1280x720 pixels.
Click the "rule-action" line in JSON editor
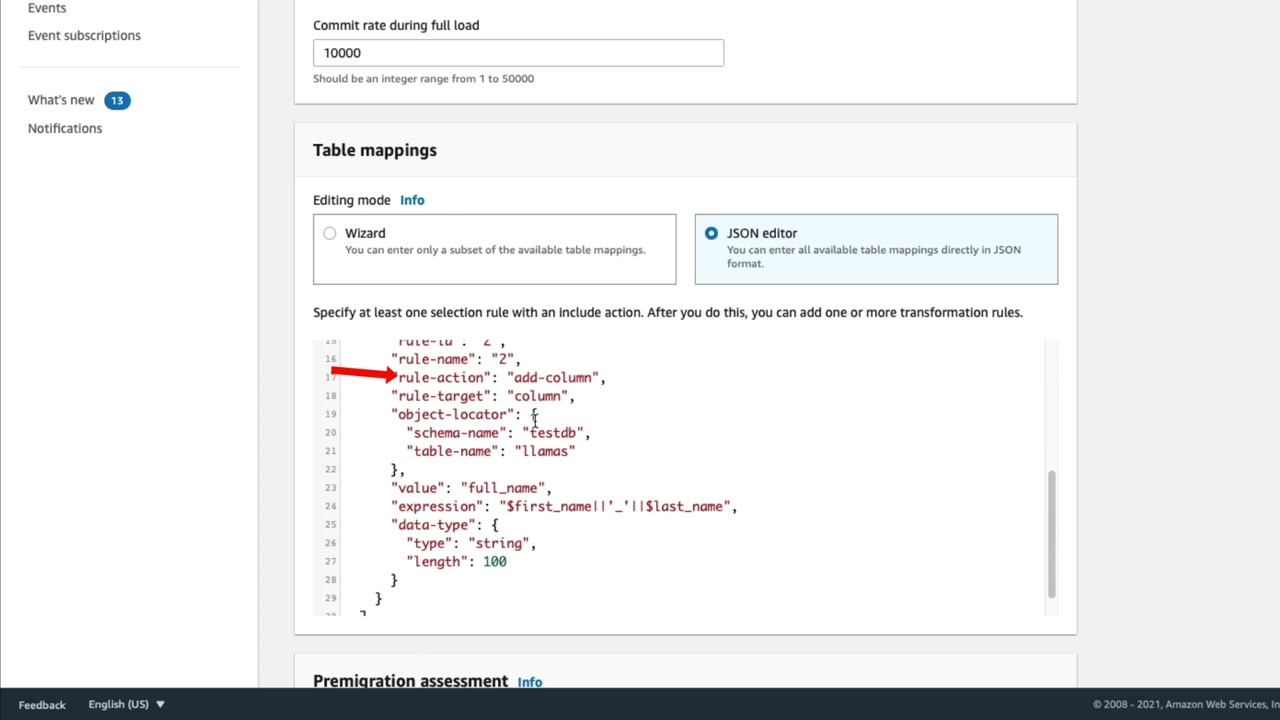click(501, 377)
